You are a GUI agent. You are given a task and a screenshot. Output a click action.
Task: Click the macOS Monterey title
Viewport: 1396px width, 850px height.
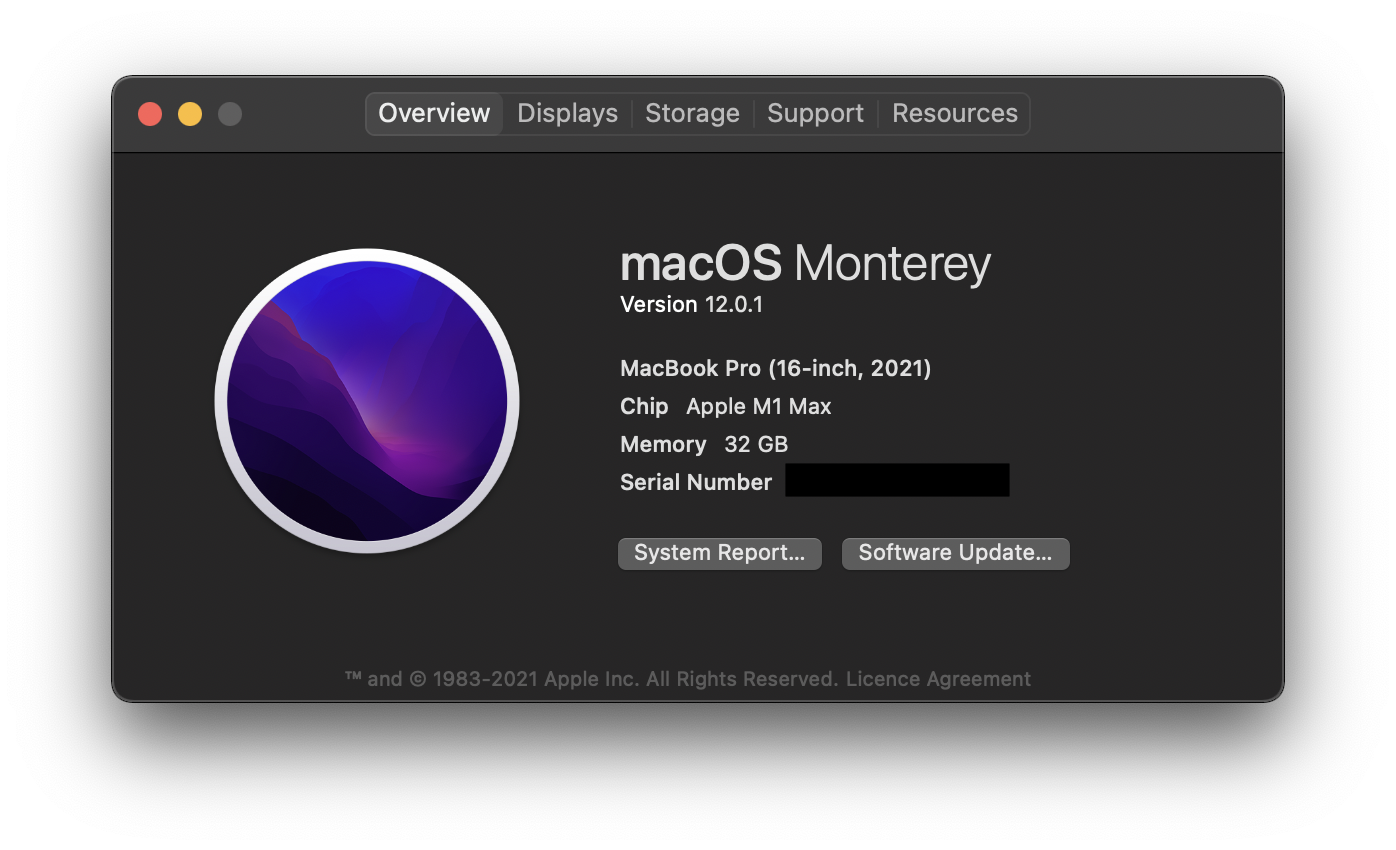(x=805, y=264)
